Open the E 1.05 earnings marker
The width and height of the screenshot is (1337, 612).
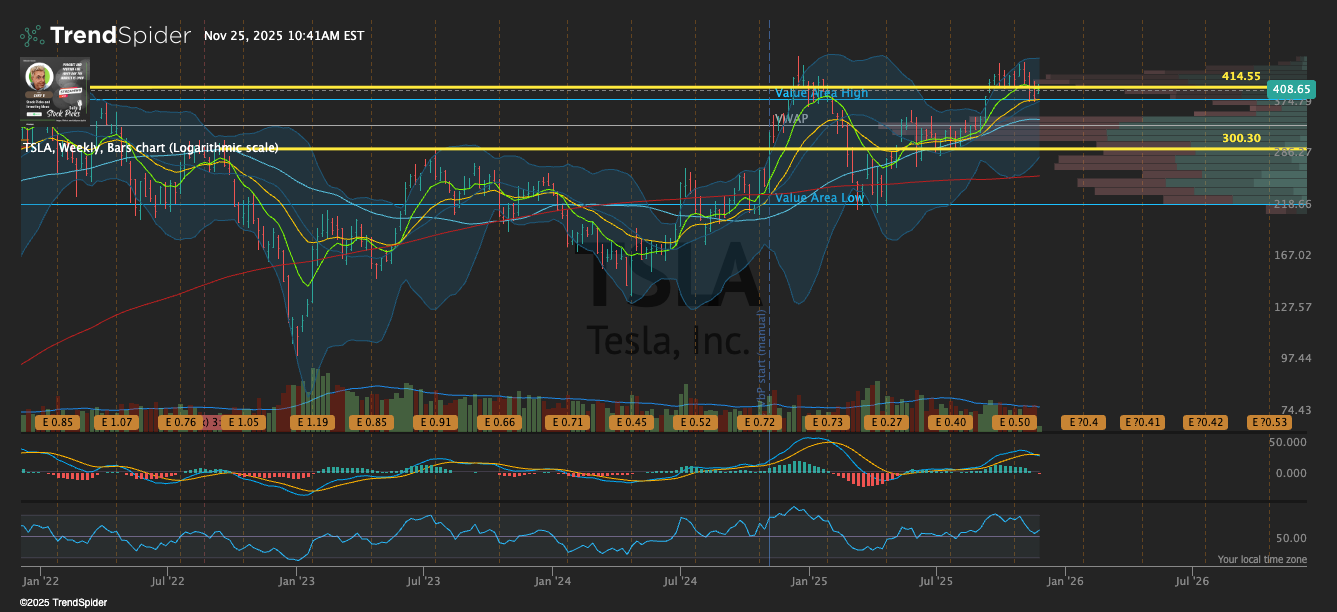(x=242, y=423)
